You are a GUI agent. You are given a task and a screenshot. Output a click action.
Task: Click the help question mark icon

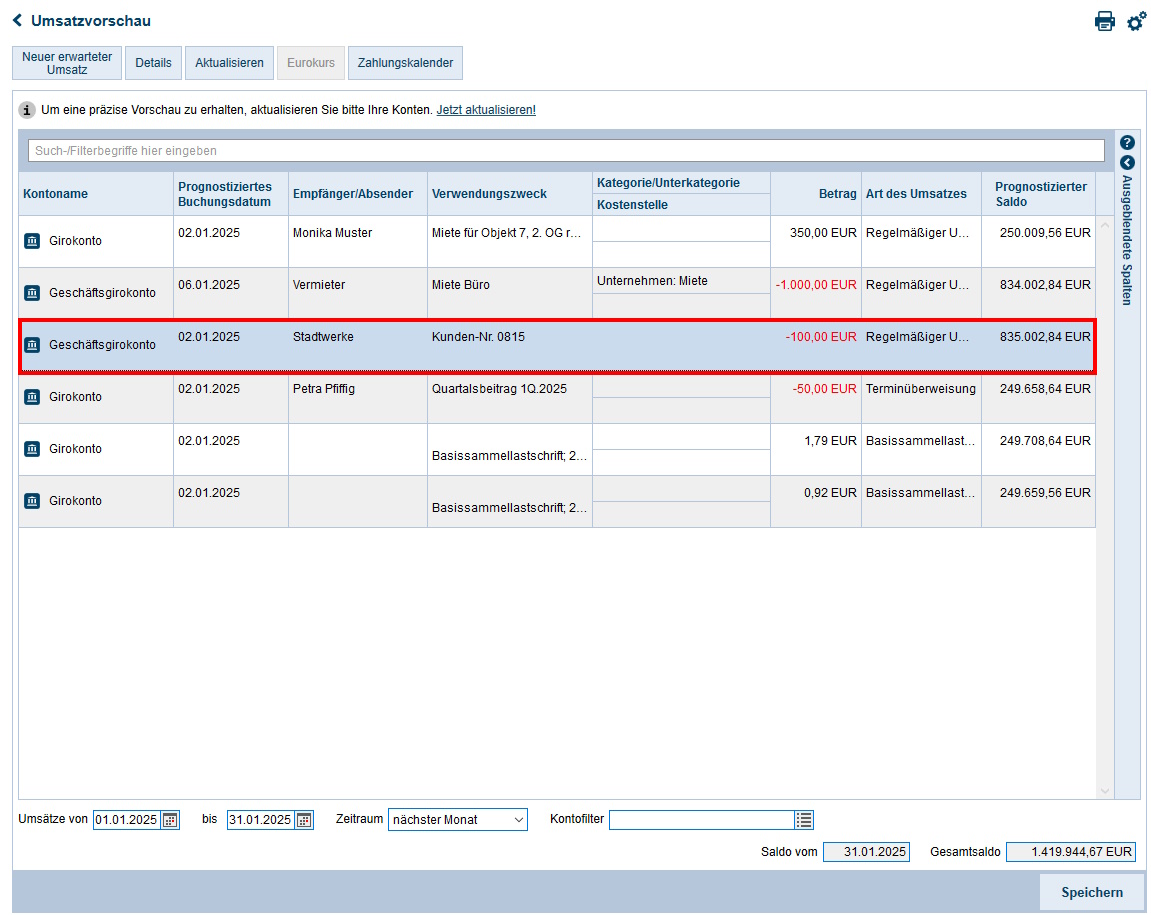[1128, 142]
